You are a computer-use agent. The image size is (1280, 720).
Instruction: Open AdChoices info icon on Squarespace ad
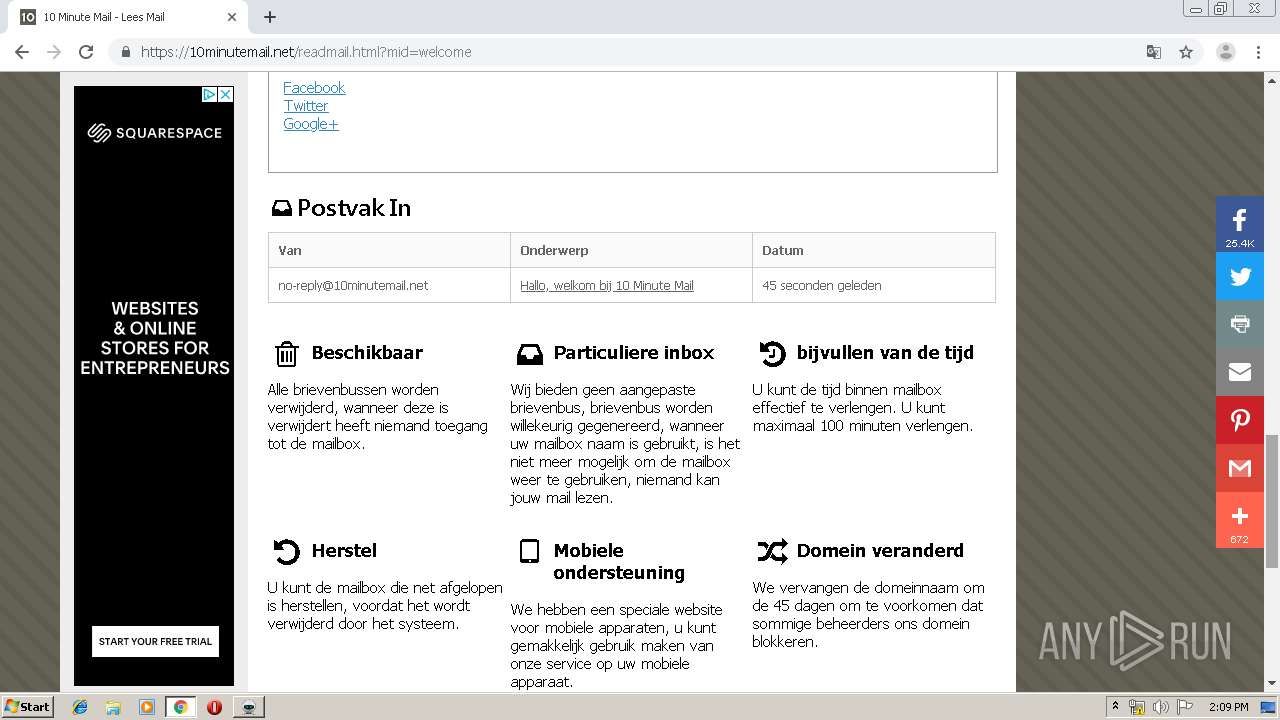point(209,94)
